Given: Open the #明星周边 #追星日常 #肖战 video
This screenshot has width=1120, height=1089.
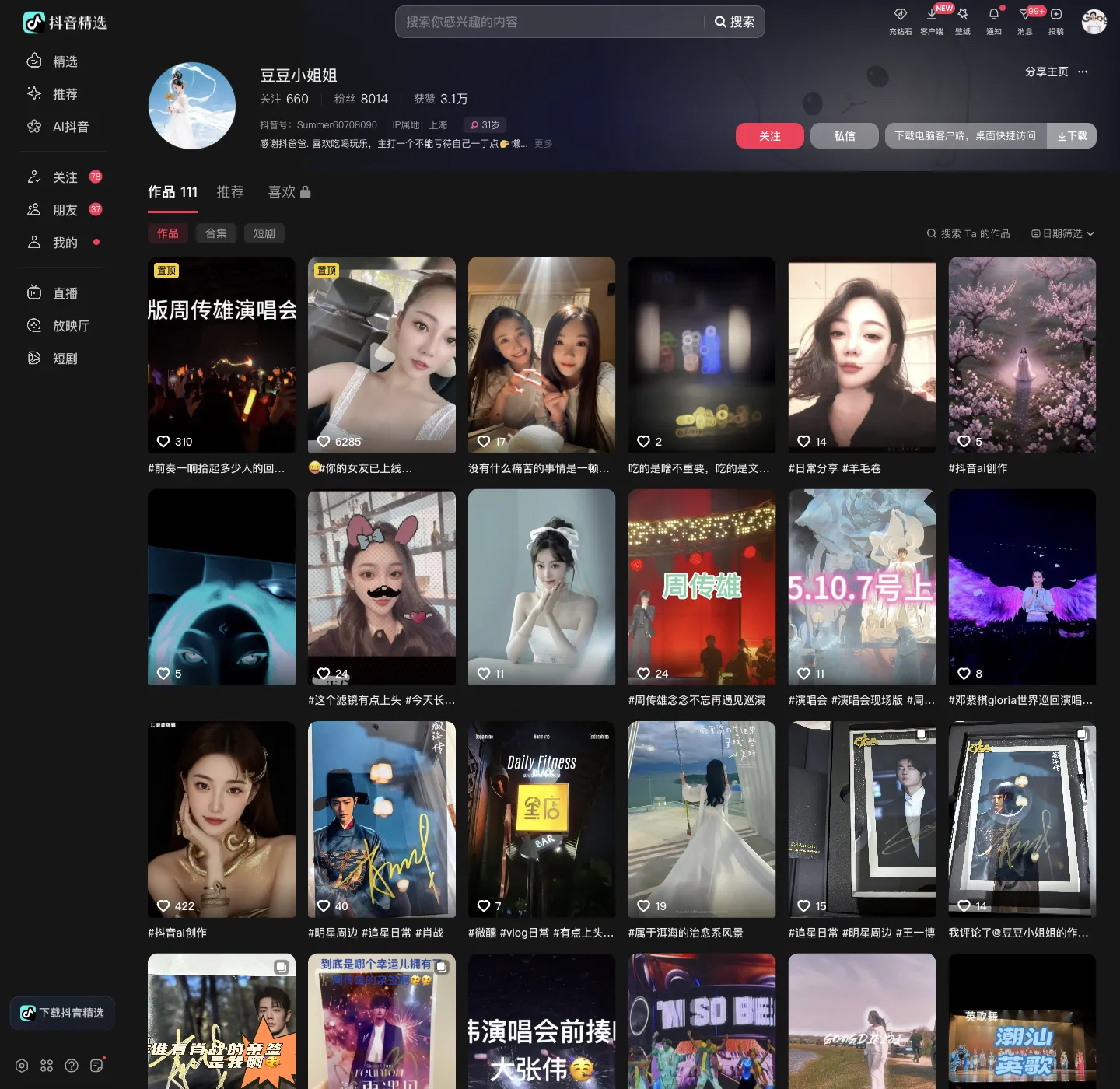Looking at the screenshot, I should (382, 819).
